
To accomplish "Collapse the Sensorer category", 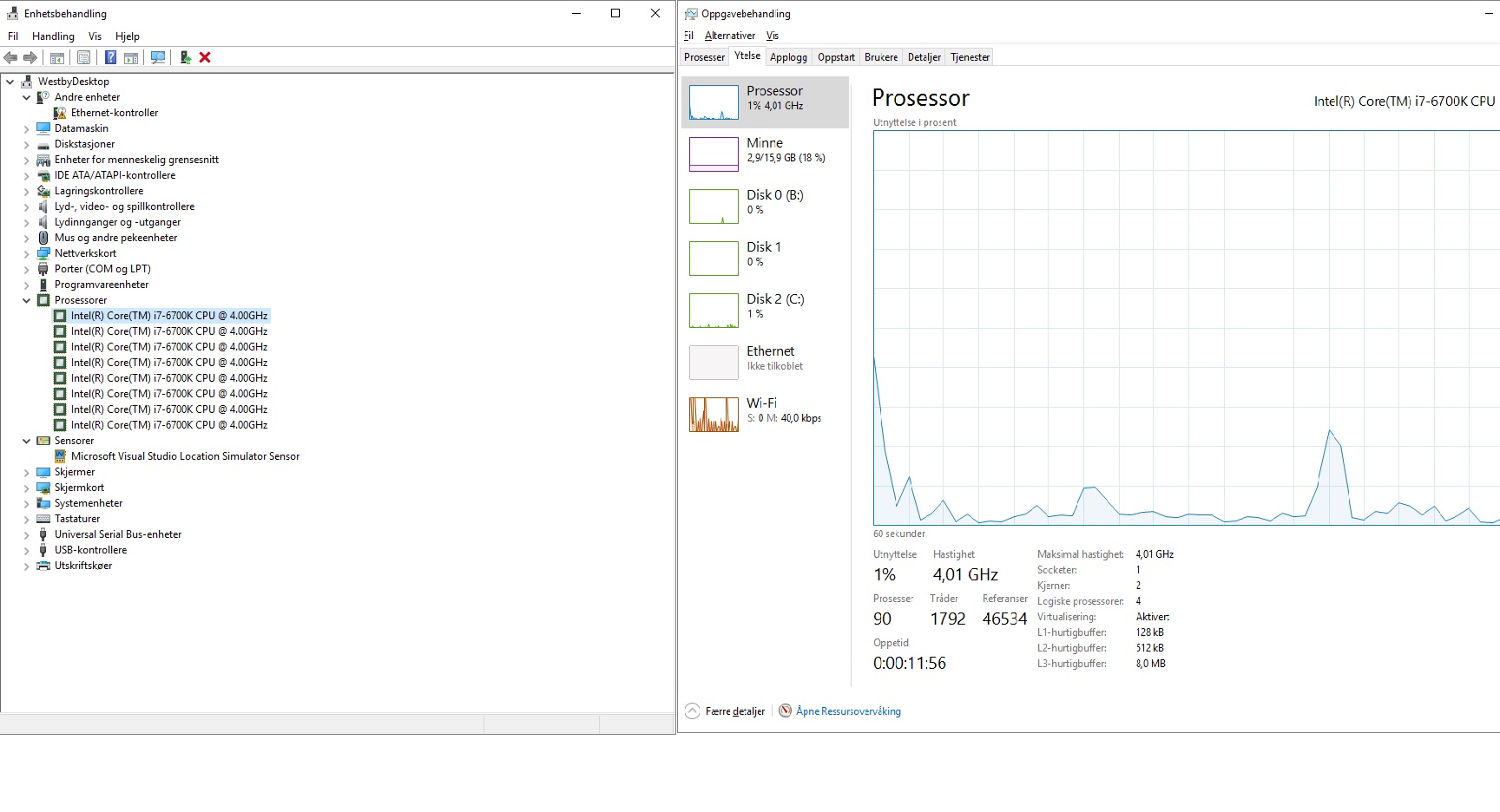I will click(x=27, y=441).
